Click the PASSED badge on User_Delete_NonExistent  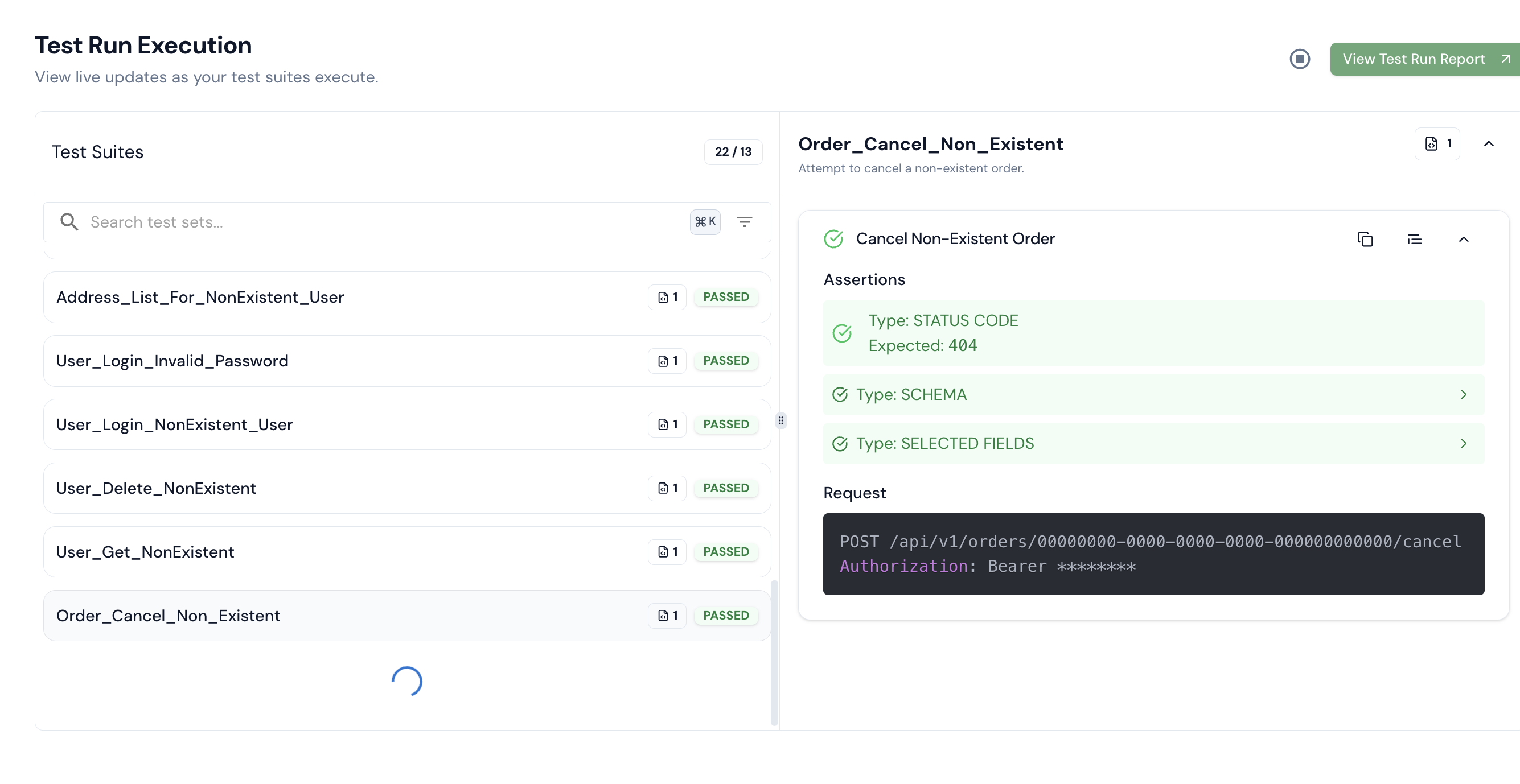coord(726,488)
